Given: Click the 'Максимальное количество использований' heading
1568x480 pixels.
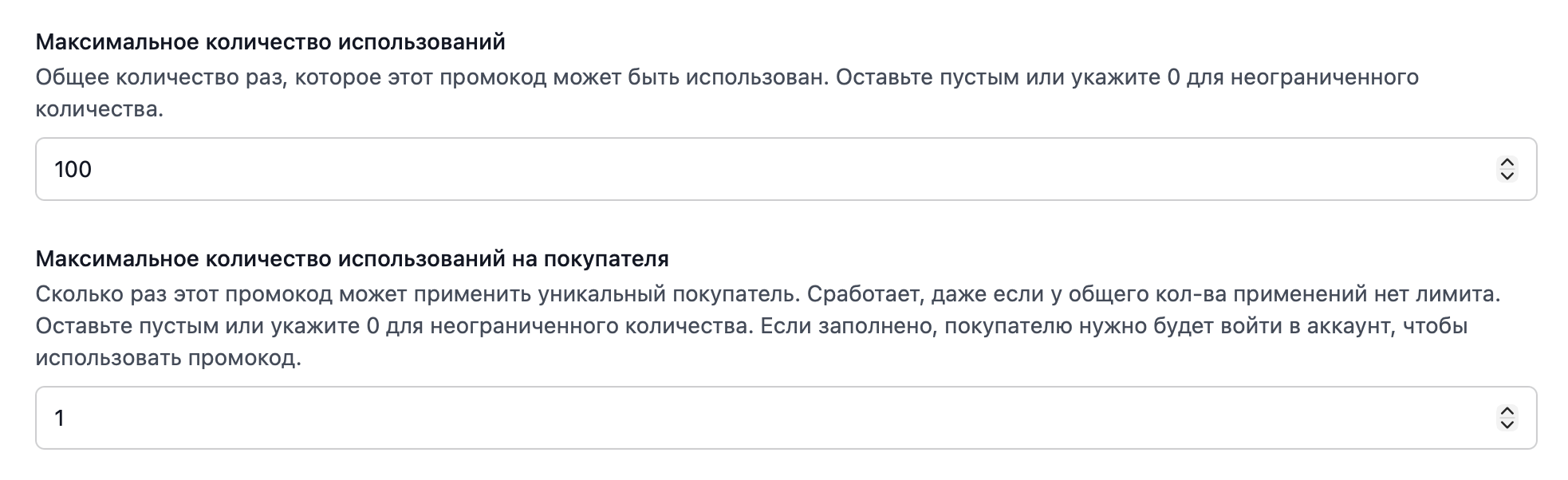Looking at the screenshot, I should coord(270,41).
